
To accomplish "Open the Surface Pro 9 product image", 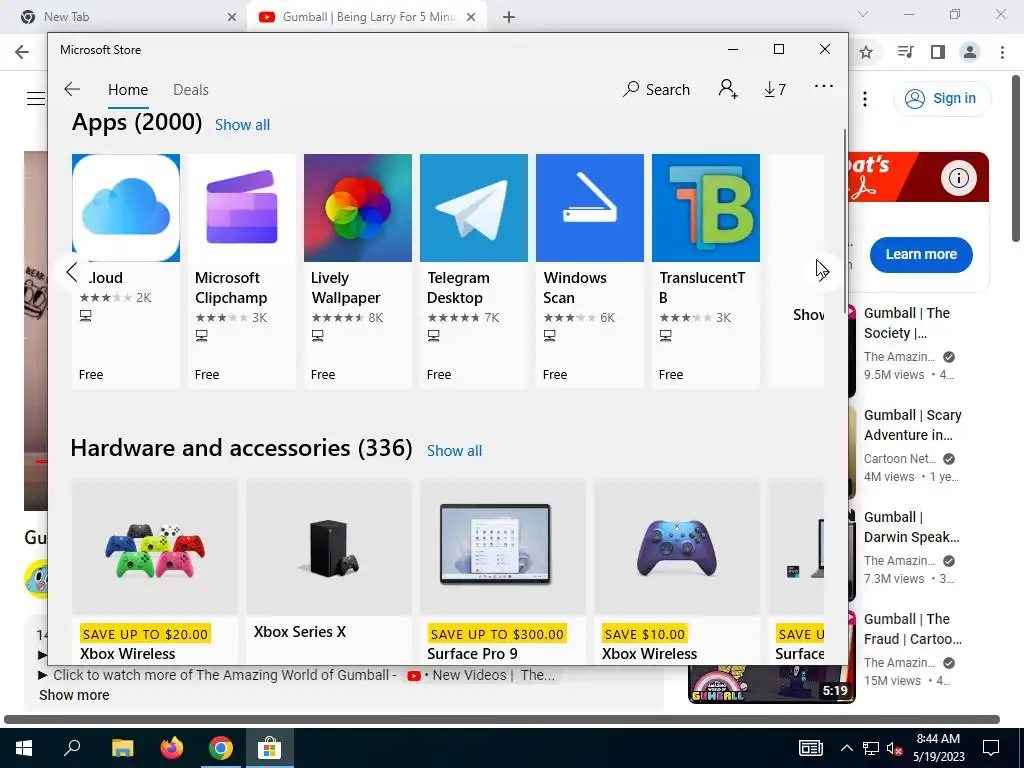I will click(503, 547).
